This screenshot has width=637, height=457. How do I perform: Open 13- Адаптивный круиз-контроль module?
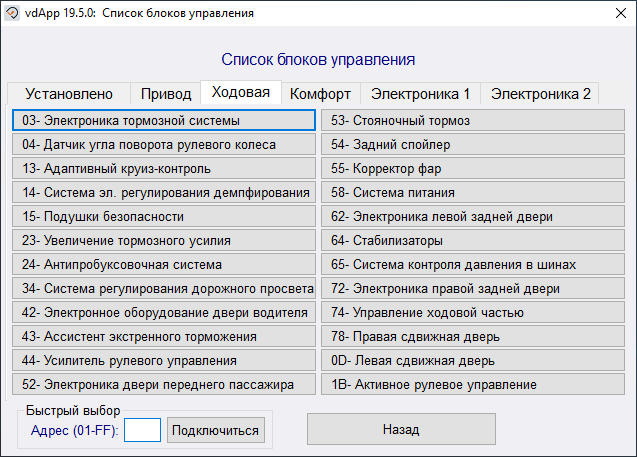coord(164,169)
